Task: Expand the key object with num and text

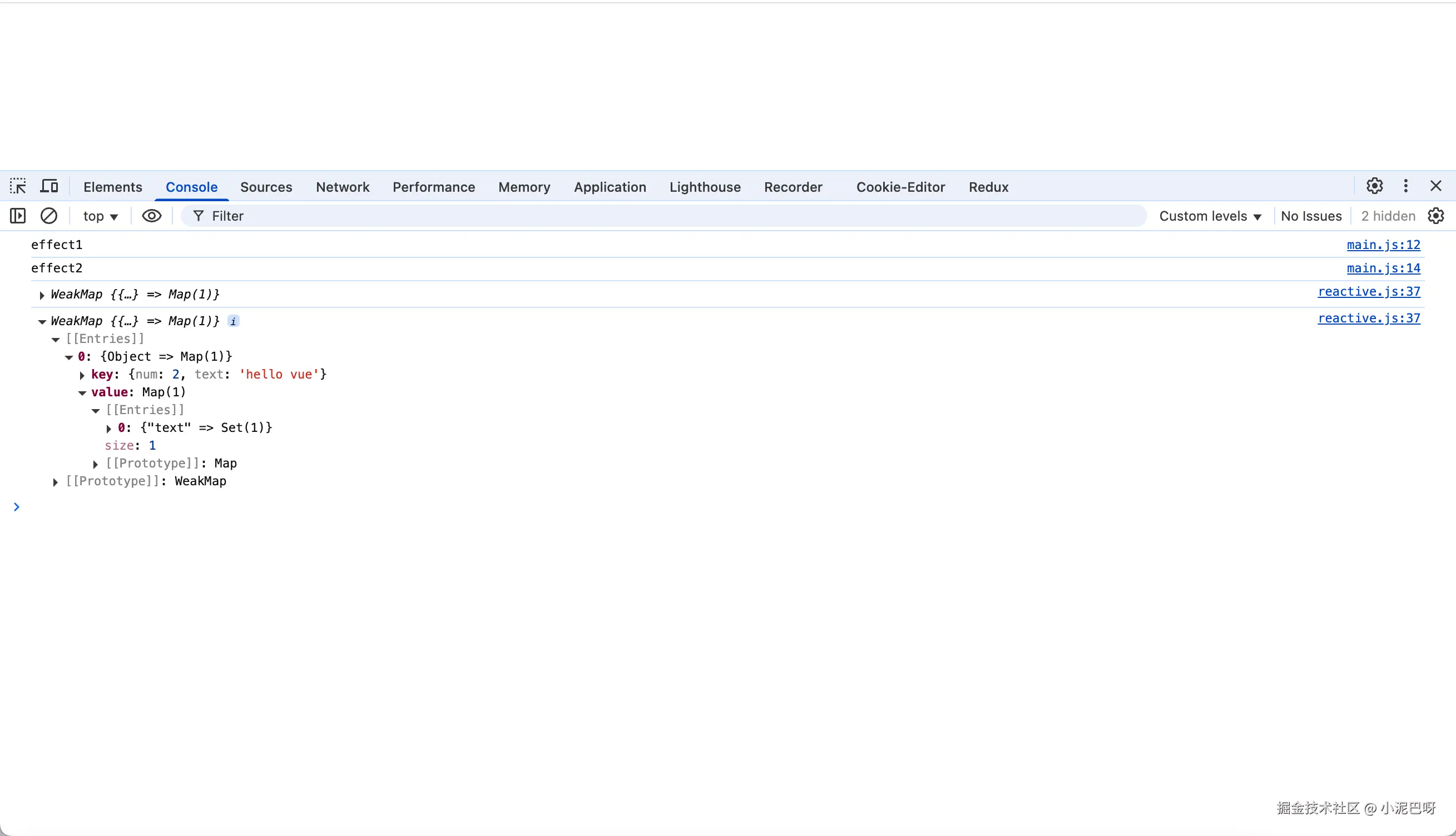Action: (82, 375)
